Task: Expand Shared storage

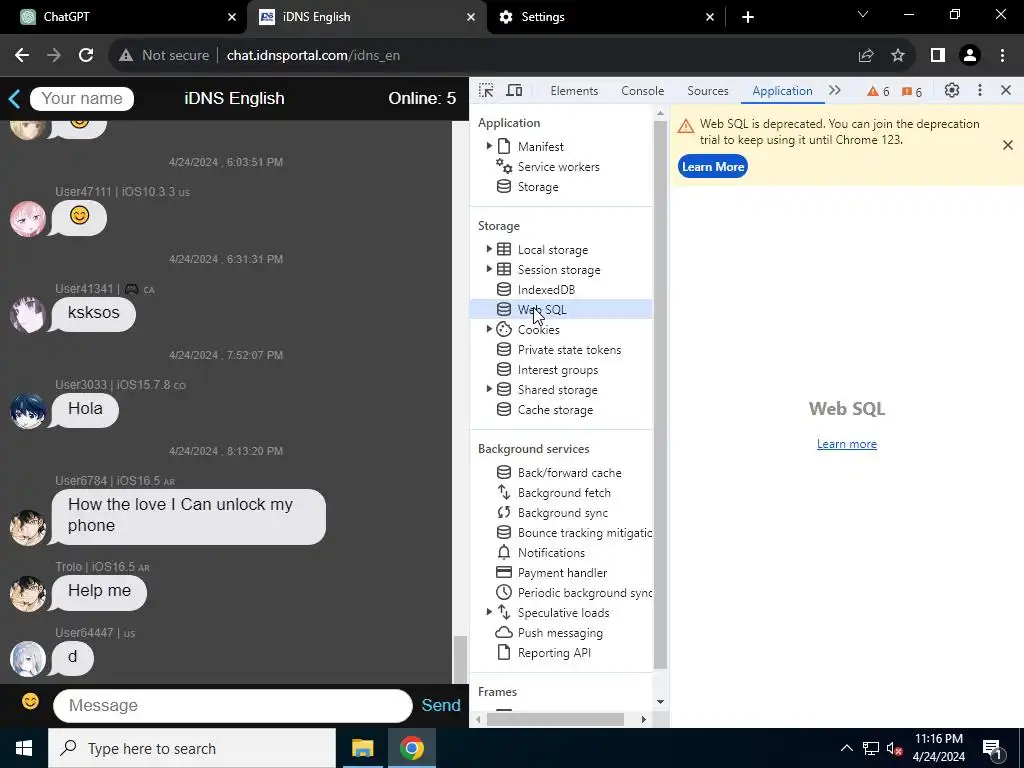Action: click(488, 389)
